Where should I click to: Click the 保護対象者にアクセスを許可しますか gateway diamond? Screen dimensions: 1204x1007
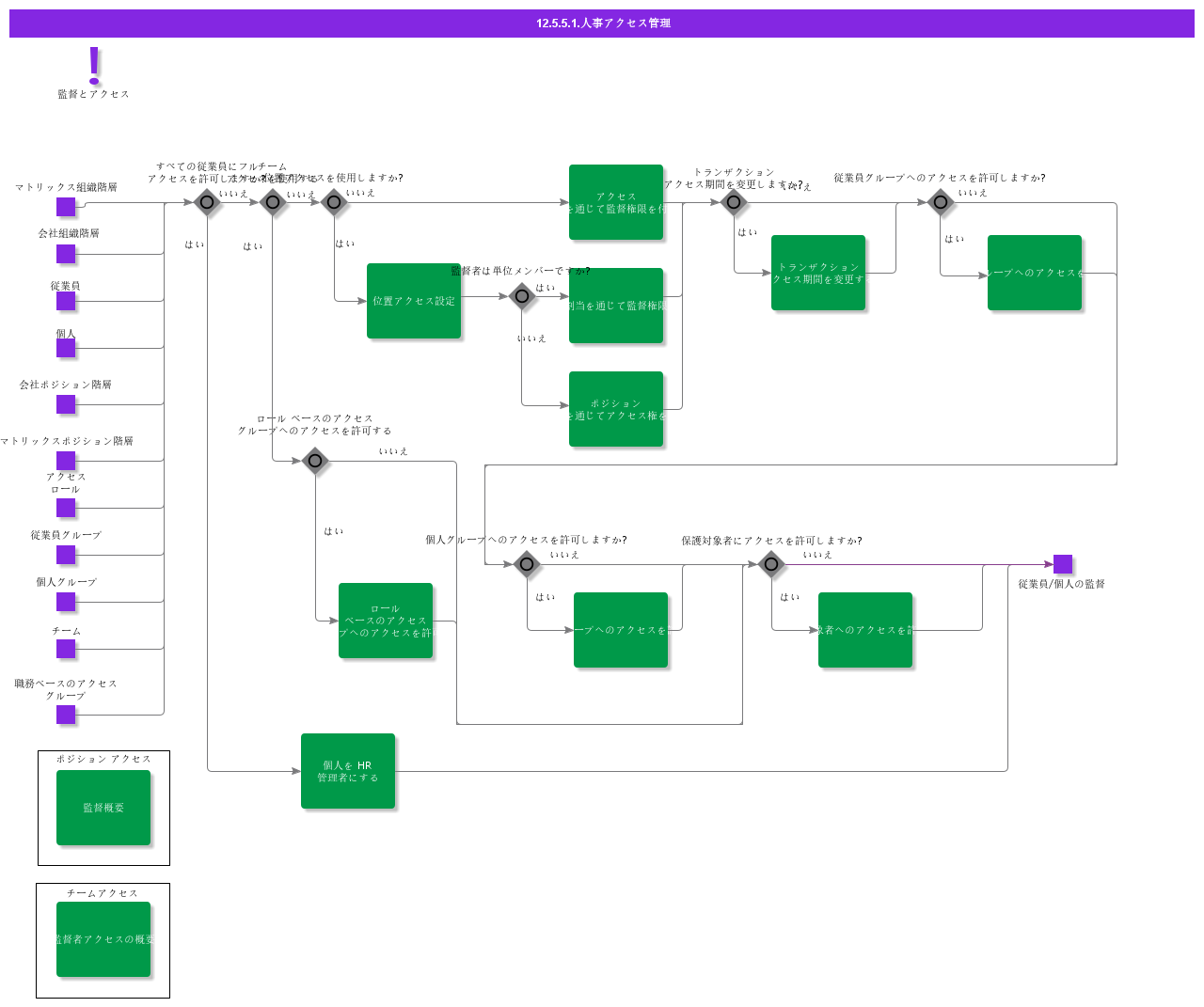click(771, 564)
